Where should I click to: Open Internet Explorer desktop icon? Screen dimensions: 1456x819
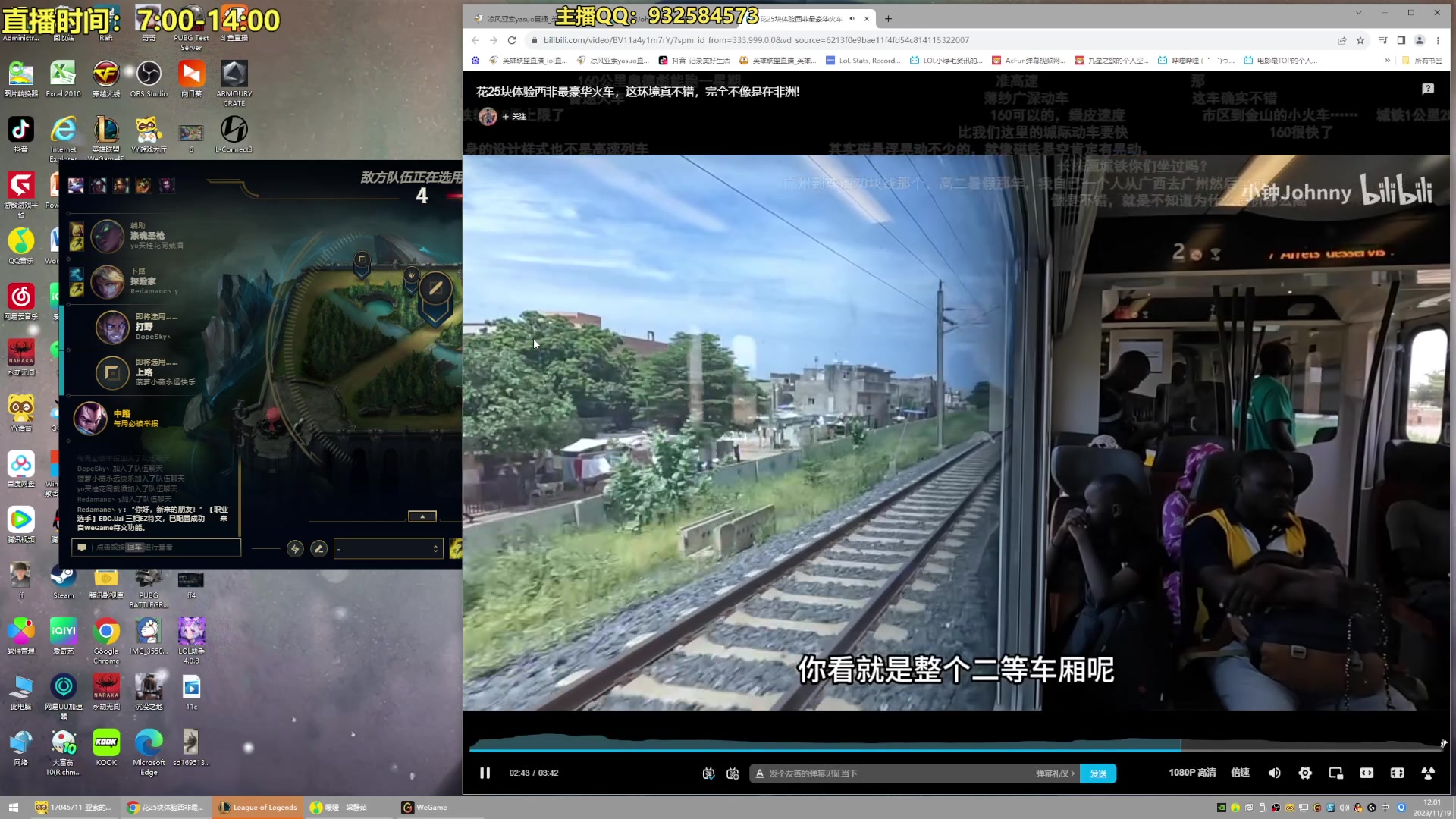[64, 139]
